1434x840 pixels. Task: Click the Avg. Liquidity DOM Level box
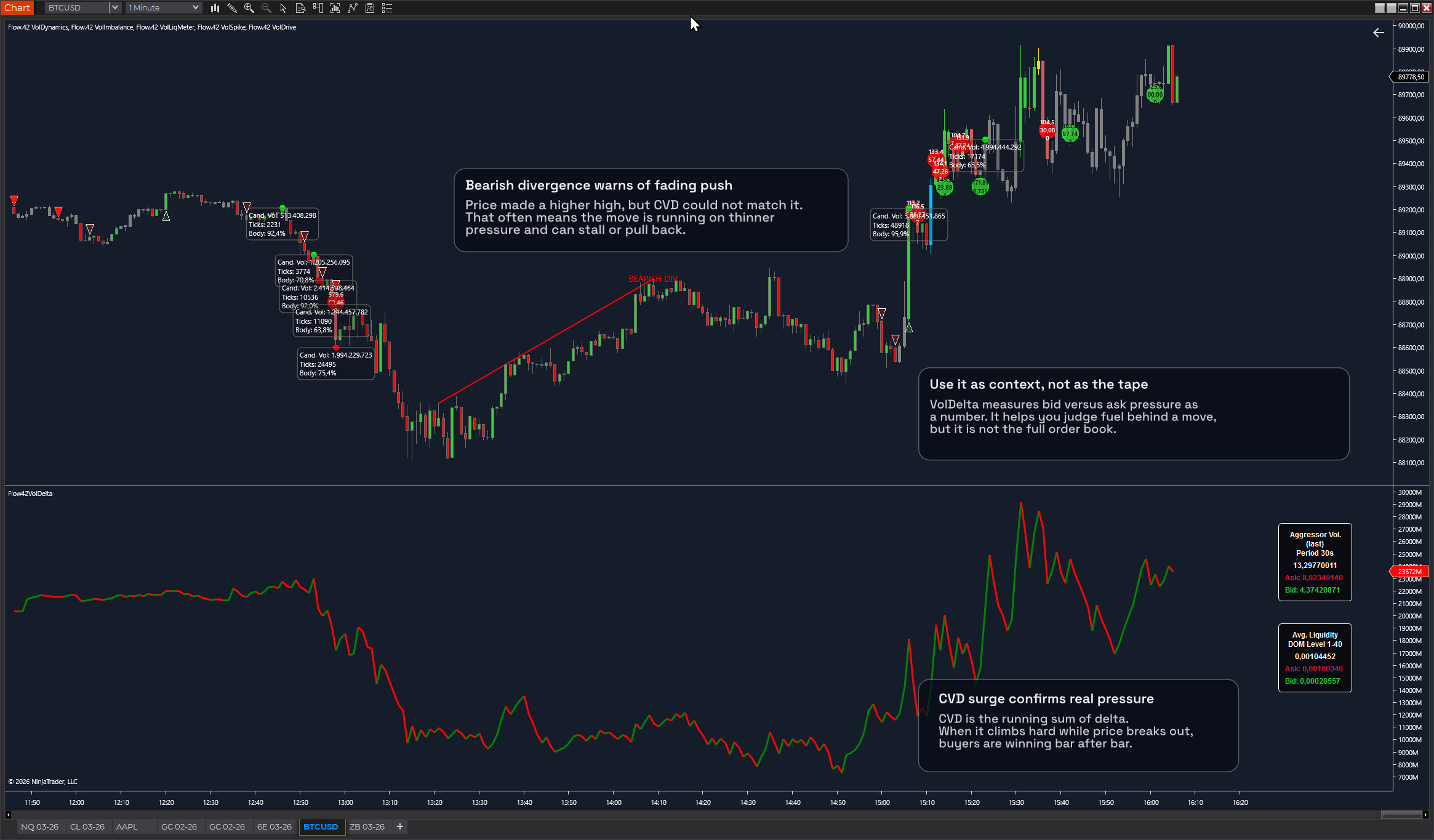[1315, 658]
